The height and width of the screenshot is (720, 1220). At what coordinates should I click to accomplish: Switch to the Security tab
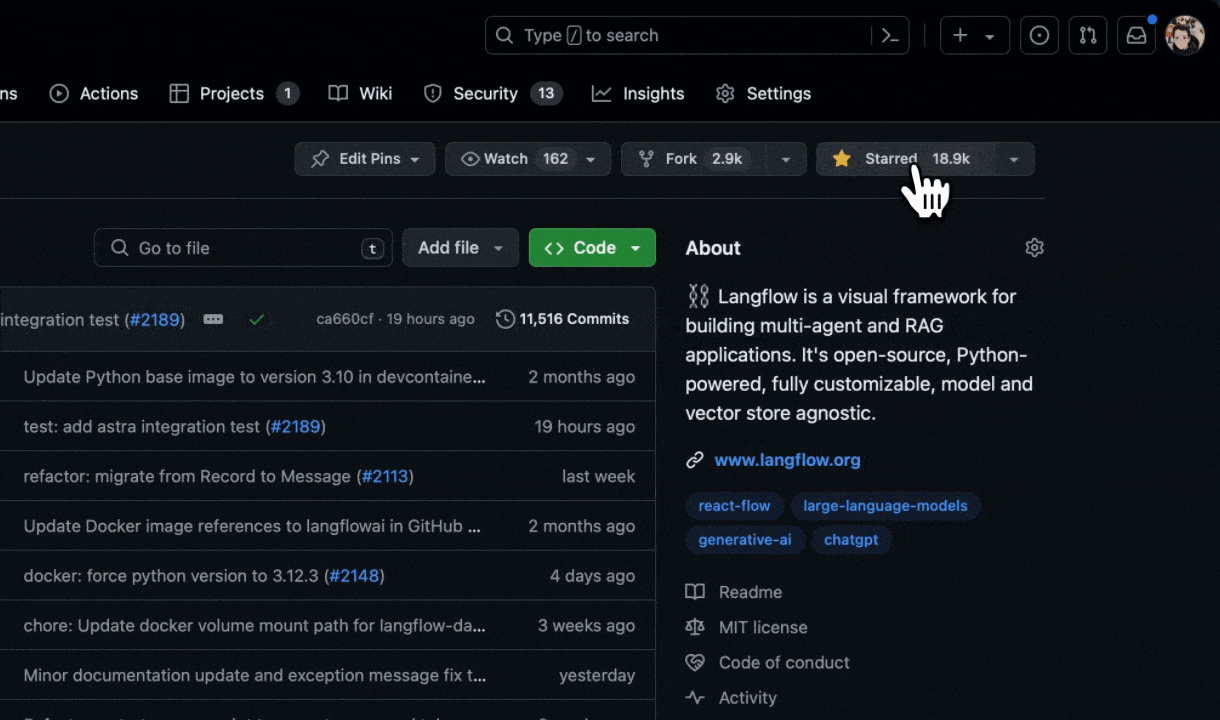(493, 94)
